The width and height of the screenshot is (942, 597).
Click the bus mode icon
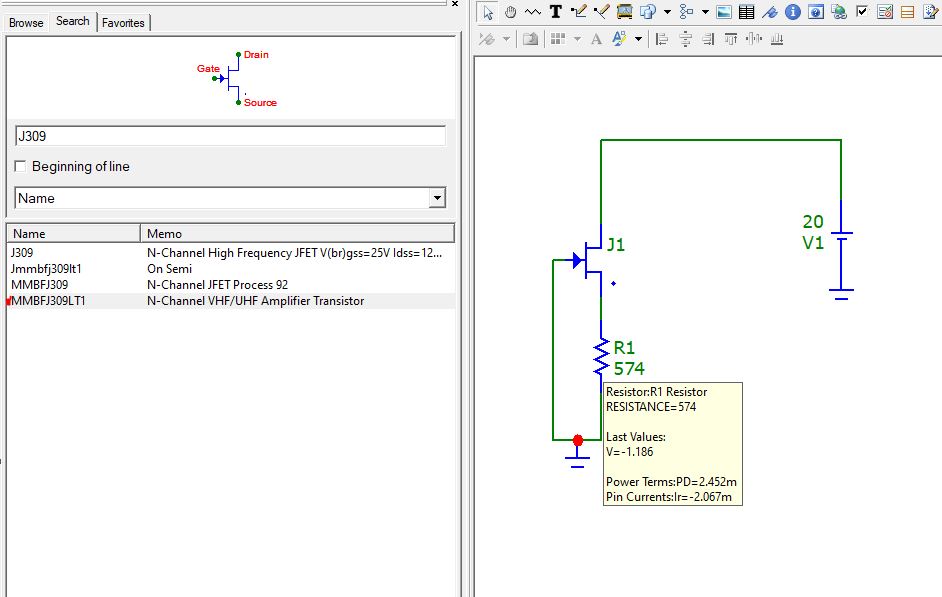[624, 12]
